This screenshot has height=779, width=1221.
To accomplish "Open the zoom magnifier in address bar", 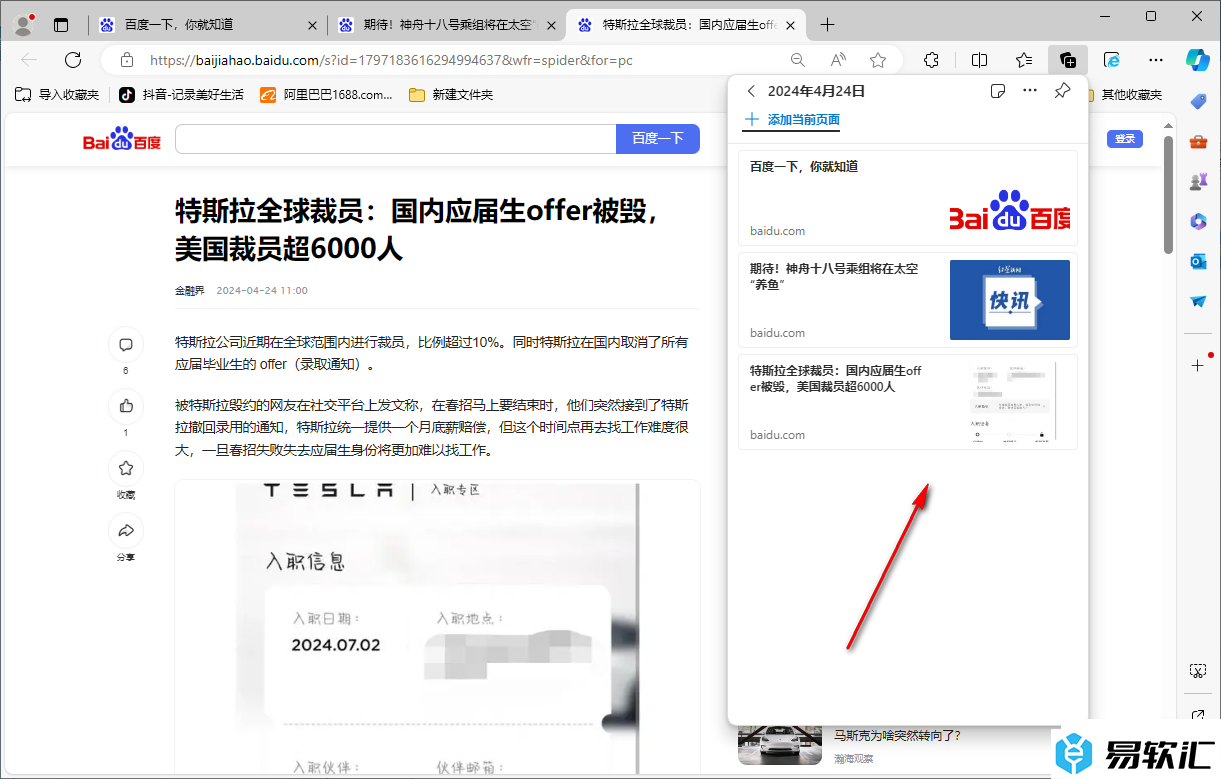I will [x=797, y=60].
